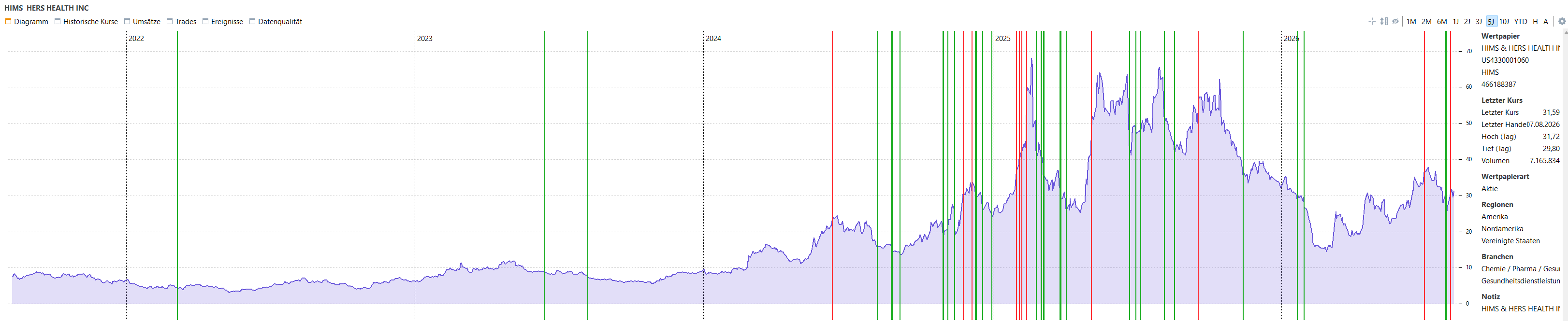Open the Historische Kurse tab

[x=86, y=21]
